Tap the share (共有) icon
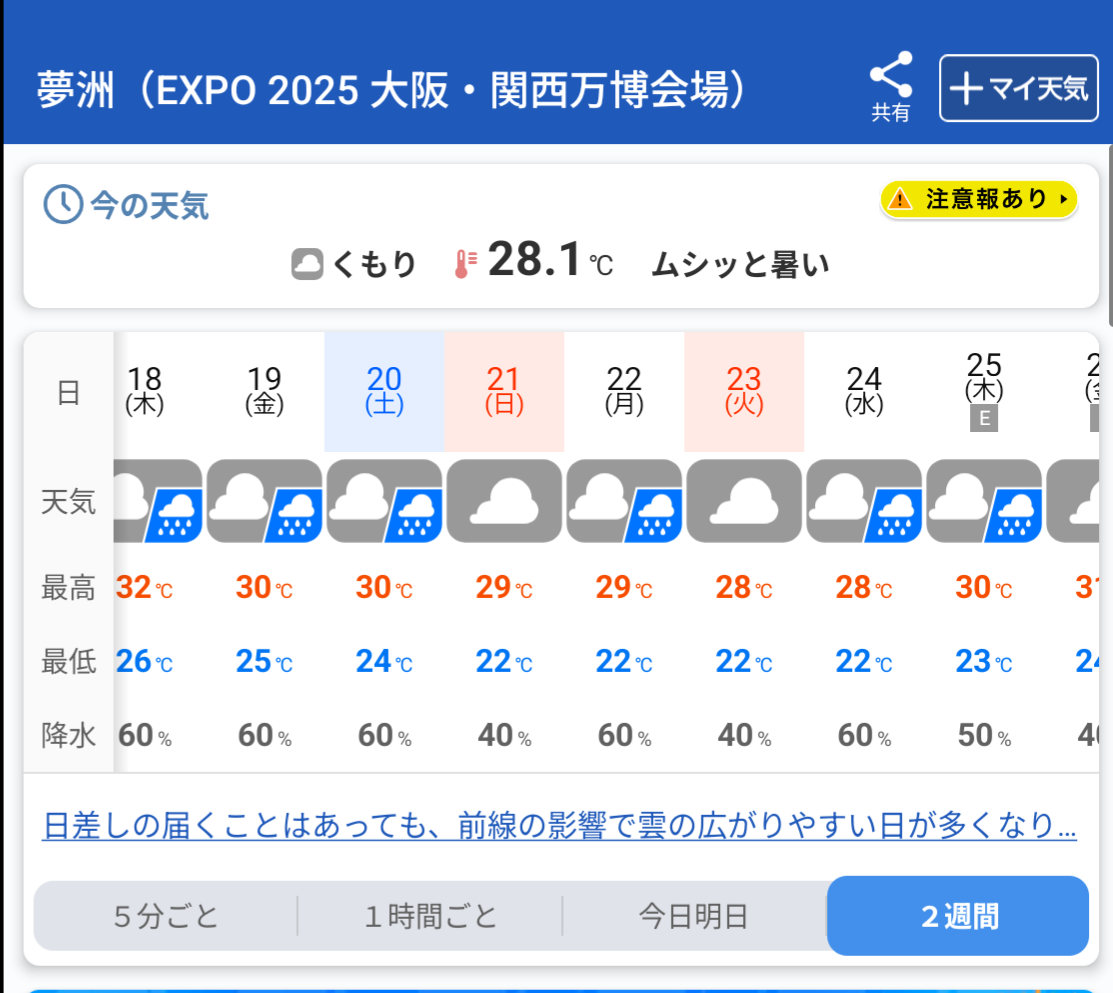1113x993 pixels. 891,86
